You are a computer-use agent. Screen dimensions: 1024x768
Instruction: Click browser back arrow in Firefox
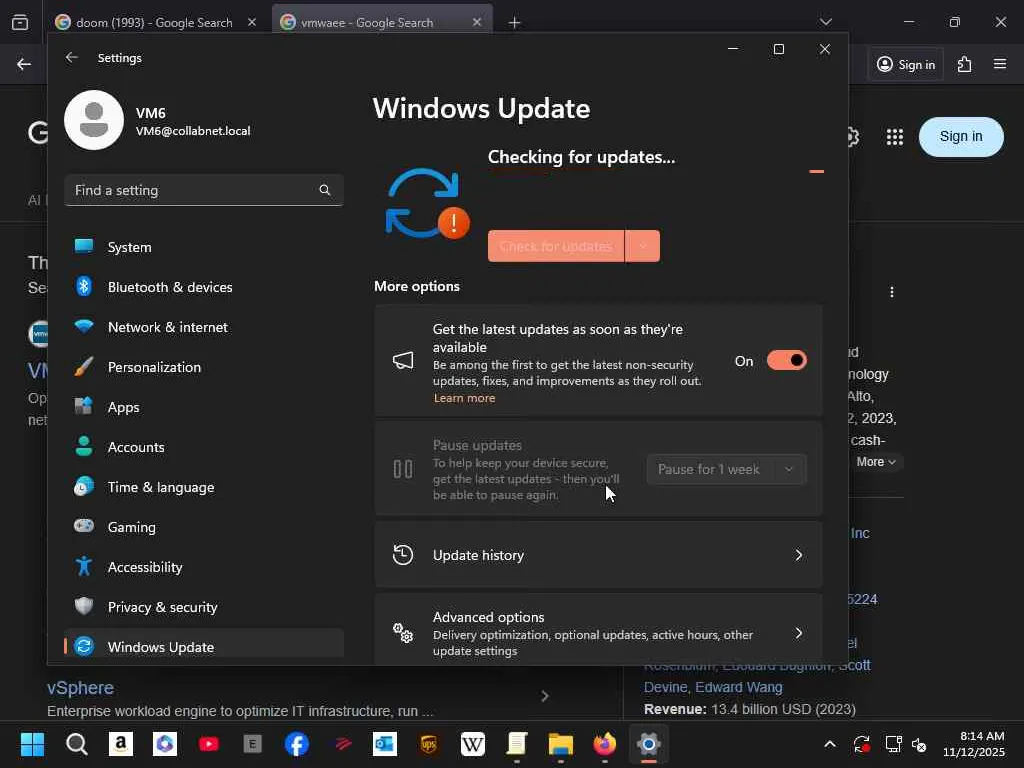pyautogui.click(x=24, y=64)
